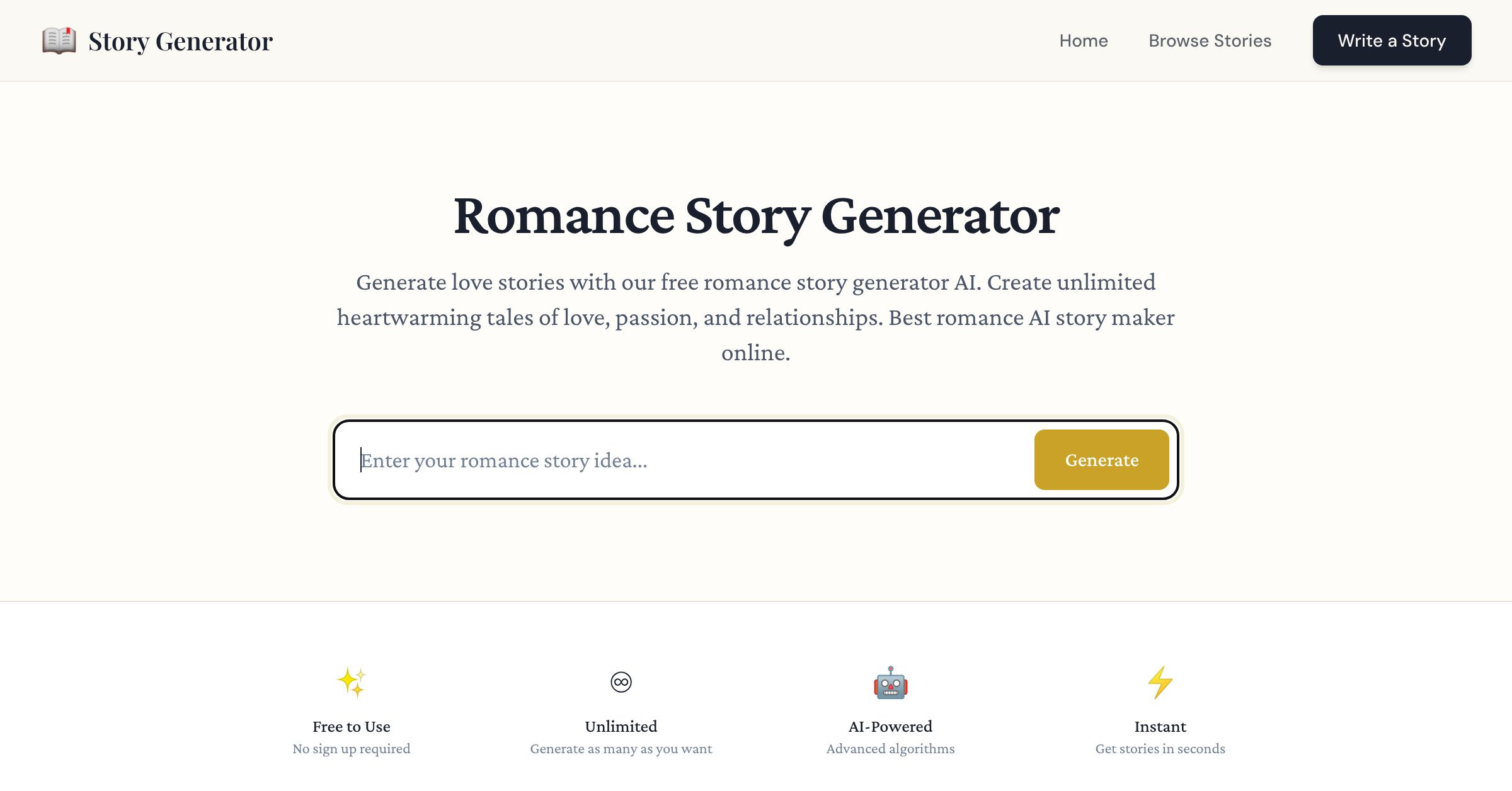Click the Write a Story button

1392,40
